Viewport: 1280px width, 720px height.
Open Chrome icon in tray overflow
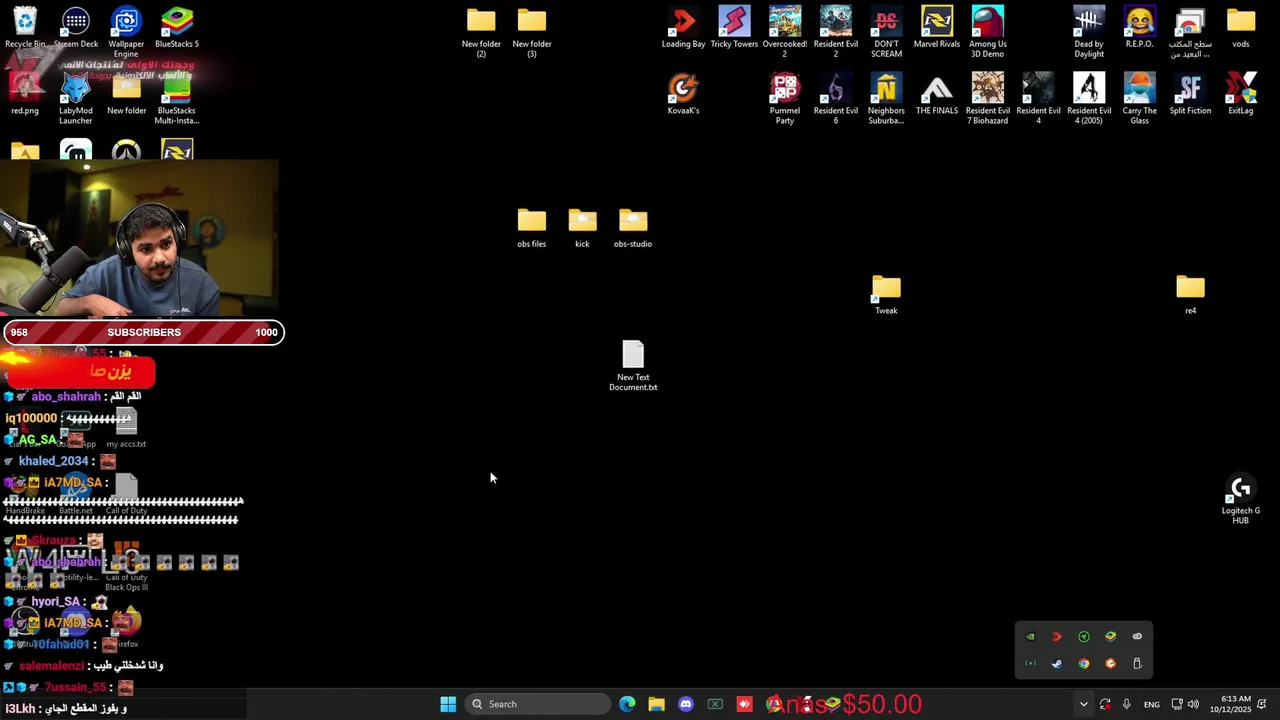point(1084,664)
